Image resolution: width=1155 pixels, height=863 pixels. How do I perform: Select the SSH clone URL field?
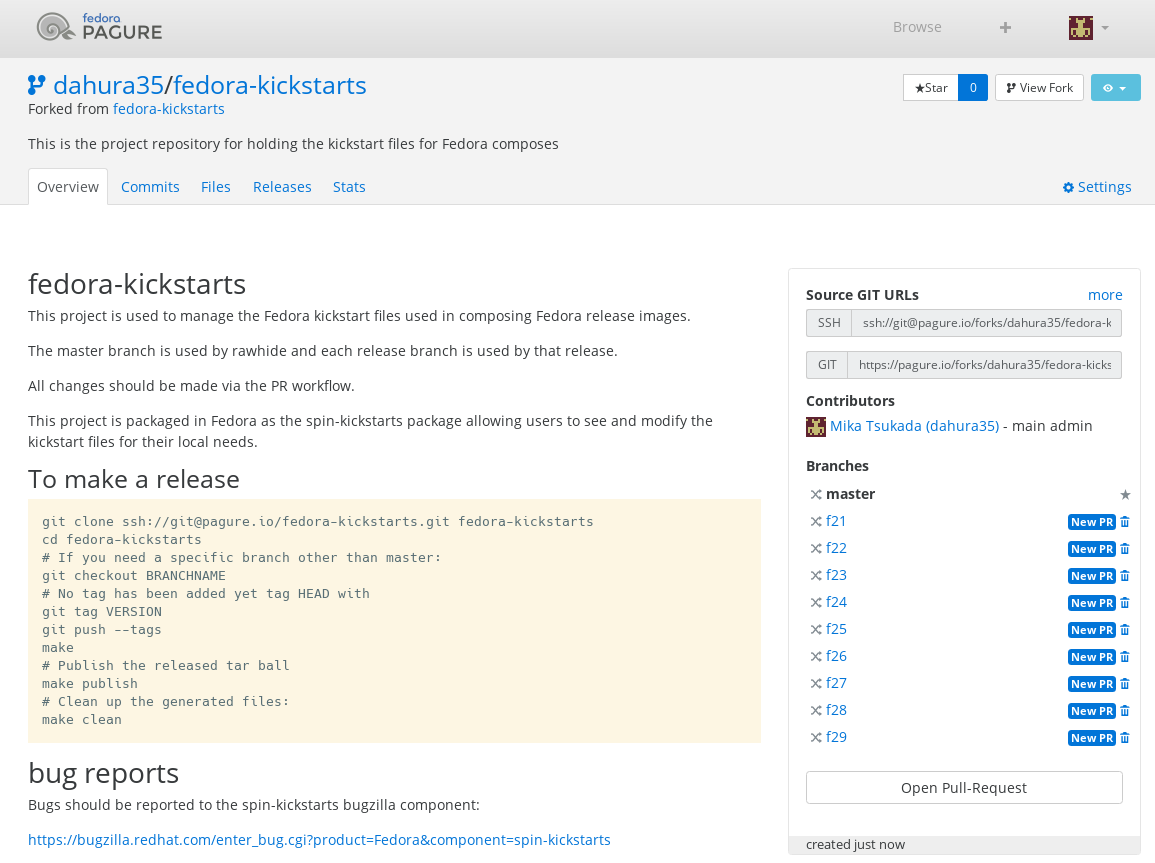986,323
